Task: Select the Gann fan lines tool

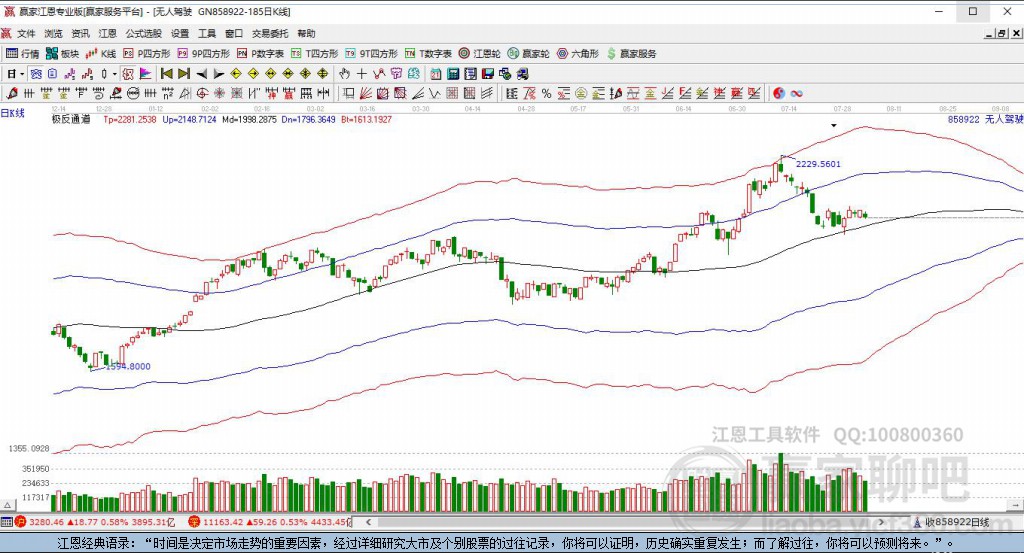Action: (x=366, y=93)
